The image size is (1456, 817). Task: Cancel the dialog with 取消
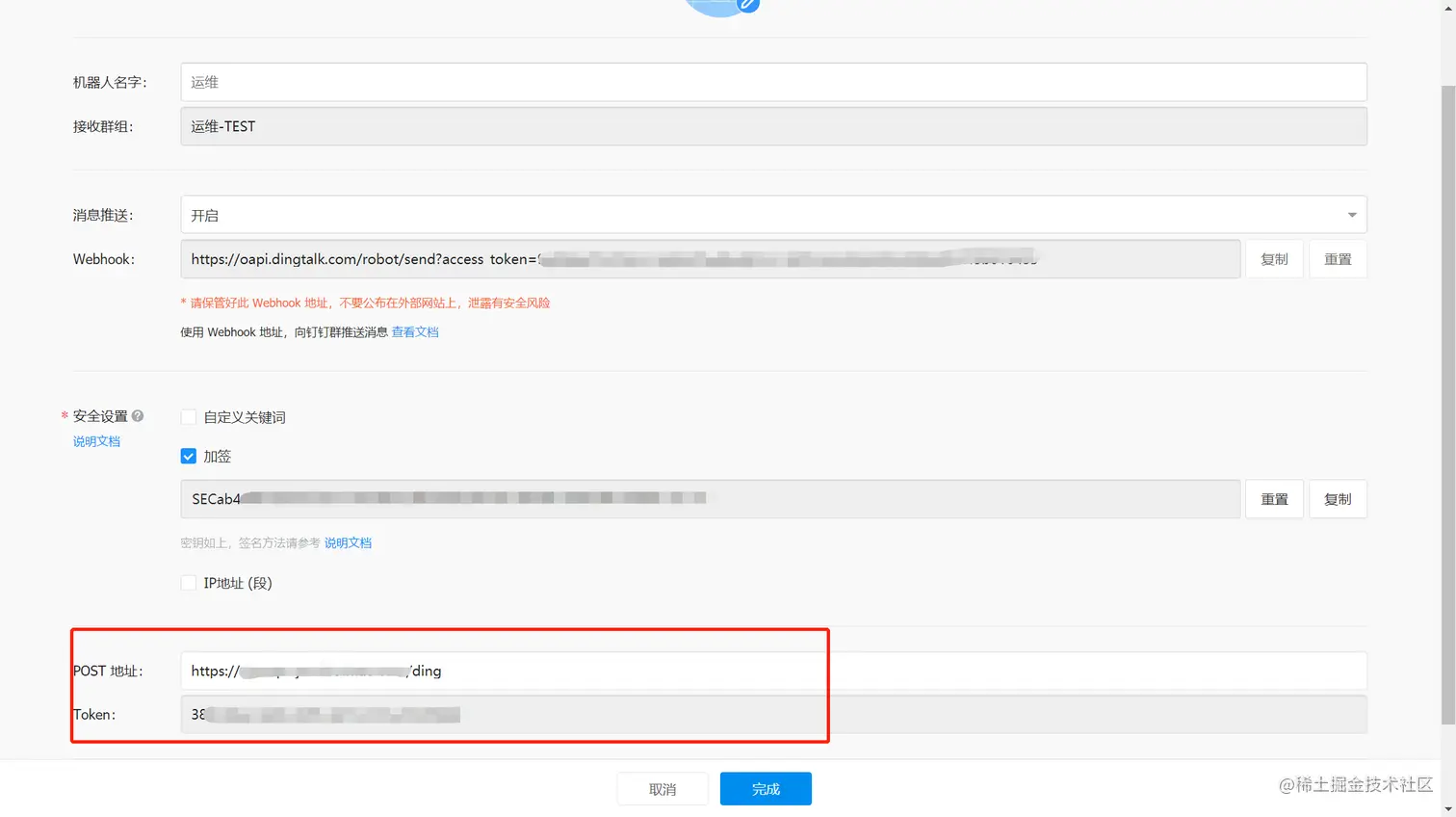coord(663,789)
